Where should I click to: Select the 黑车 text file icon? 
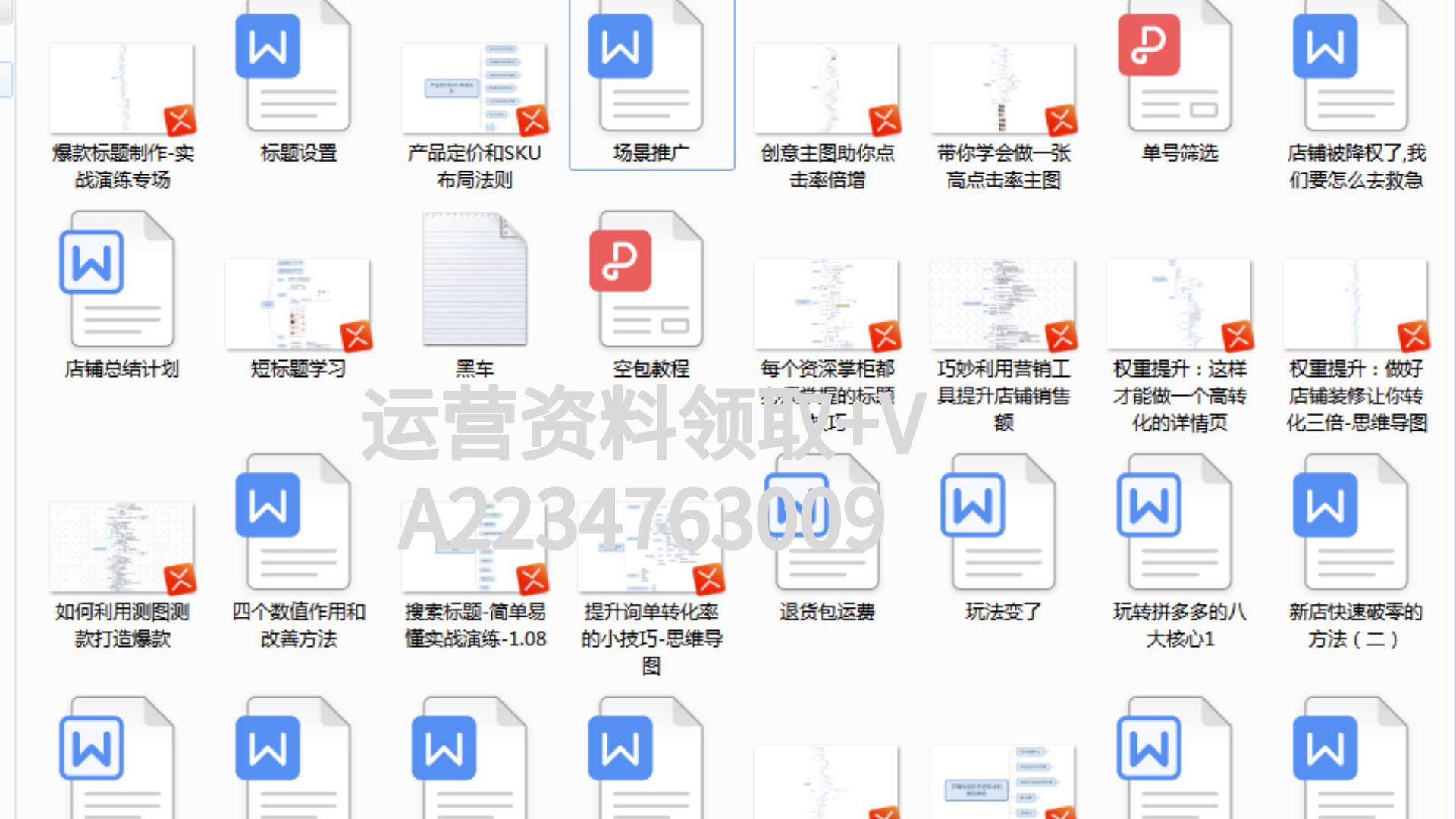pos(475,281)
